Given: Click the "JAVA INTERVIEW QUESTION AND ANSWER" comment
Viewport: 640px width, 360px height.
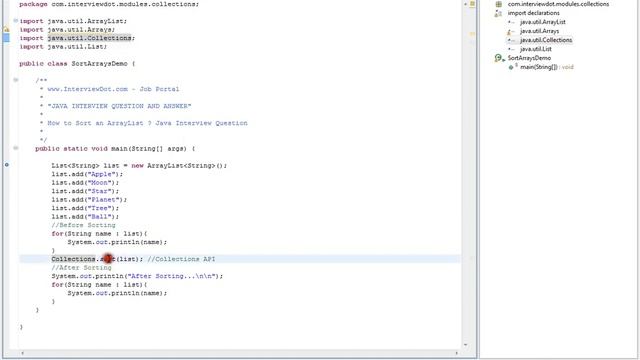Looking at the screenshot, I should pyautogui.click(x=119, y=106).
